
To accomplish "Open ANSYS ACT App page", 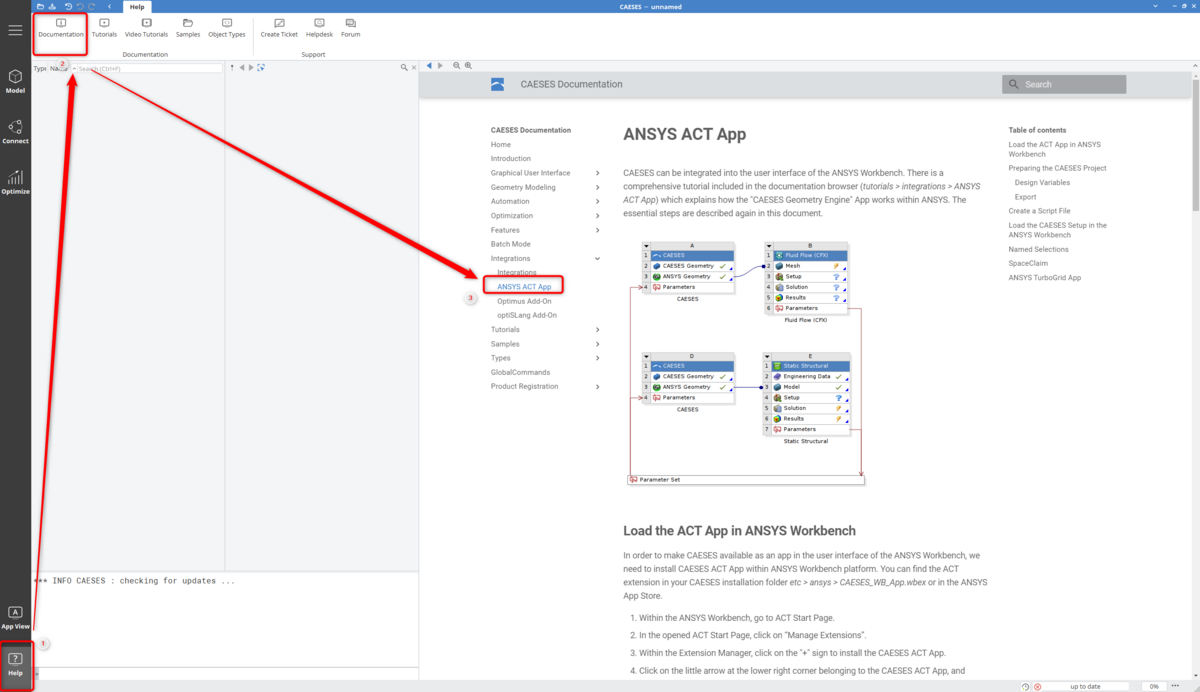I will click(524, 287).
